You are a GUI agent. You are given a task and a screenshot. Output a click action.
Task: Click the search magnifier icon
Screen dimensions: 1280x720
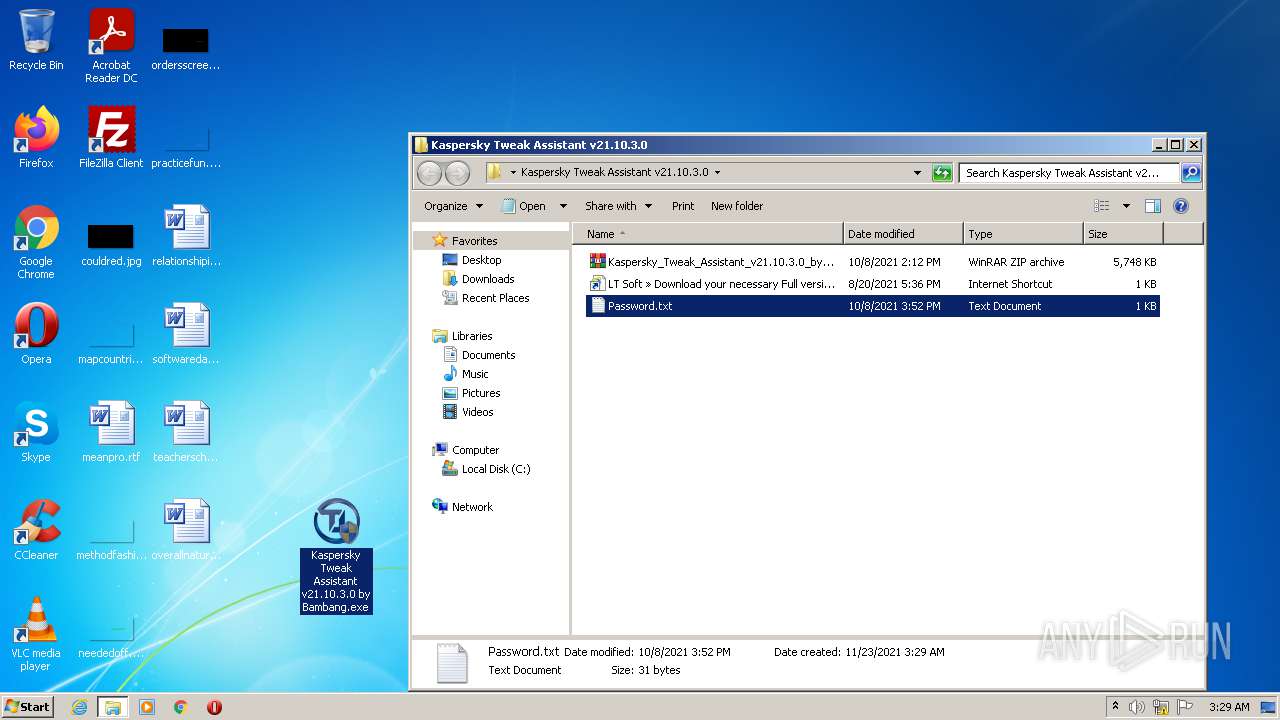1191,173
